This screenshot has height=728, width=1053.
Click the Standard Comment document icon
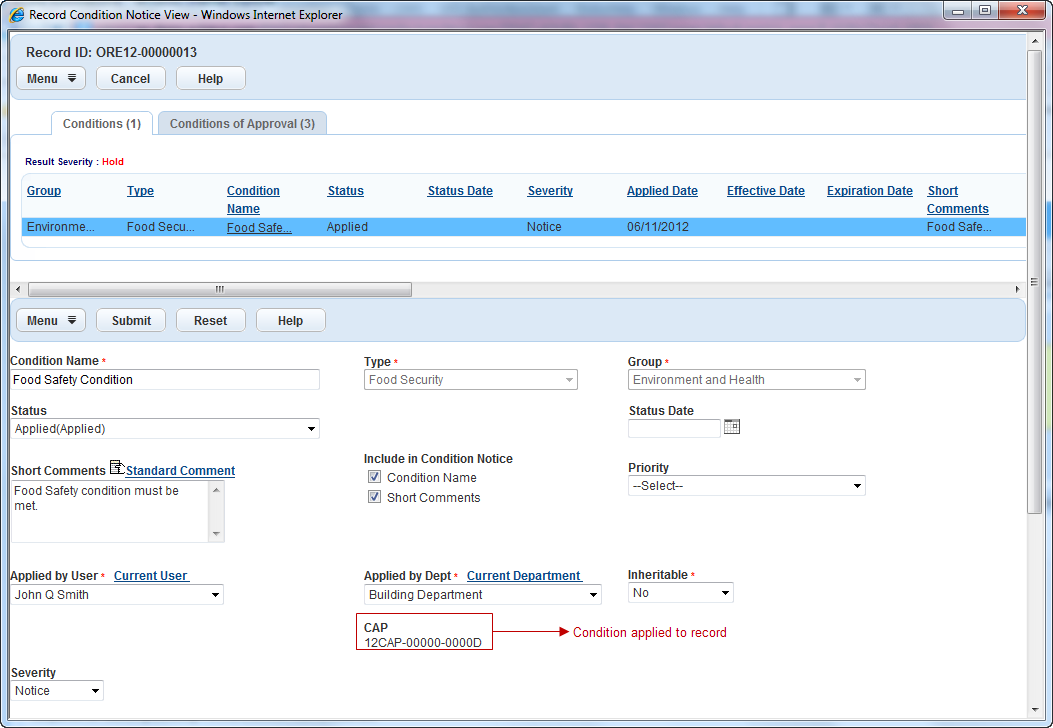(x=117, y=468)
